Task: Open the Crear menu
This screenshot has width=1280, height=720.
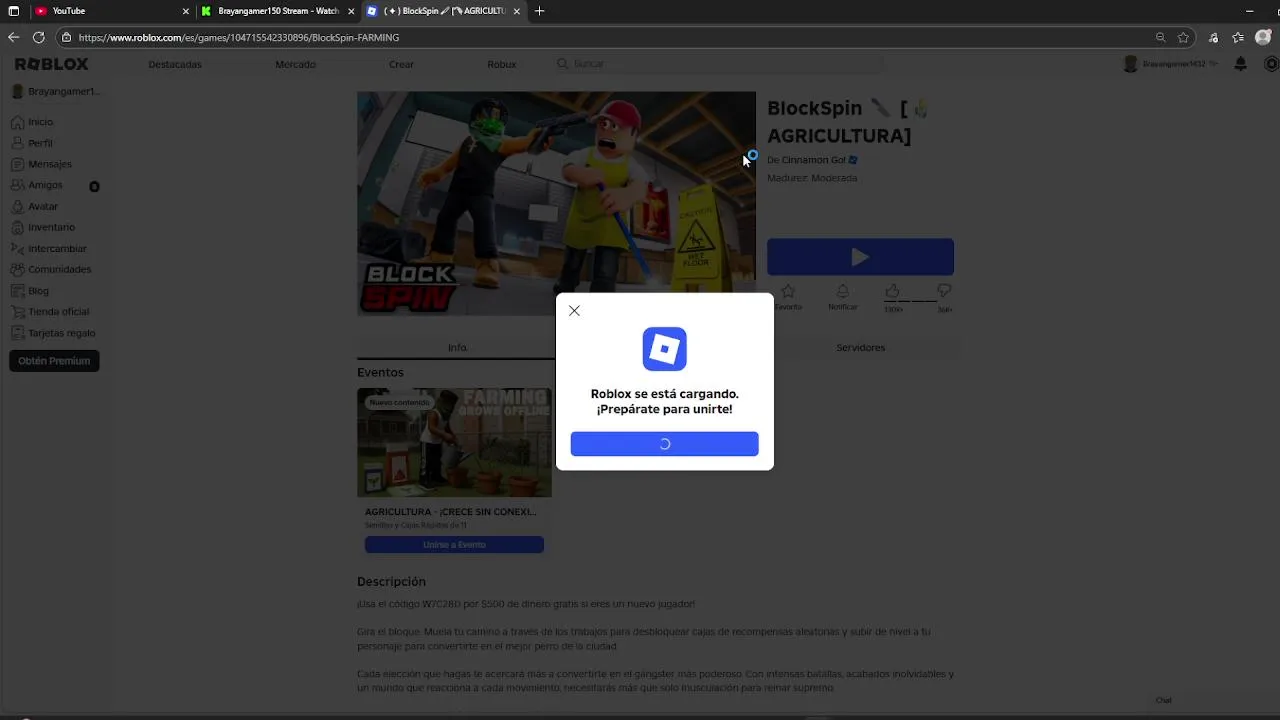Action: click(401, 64)
